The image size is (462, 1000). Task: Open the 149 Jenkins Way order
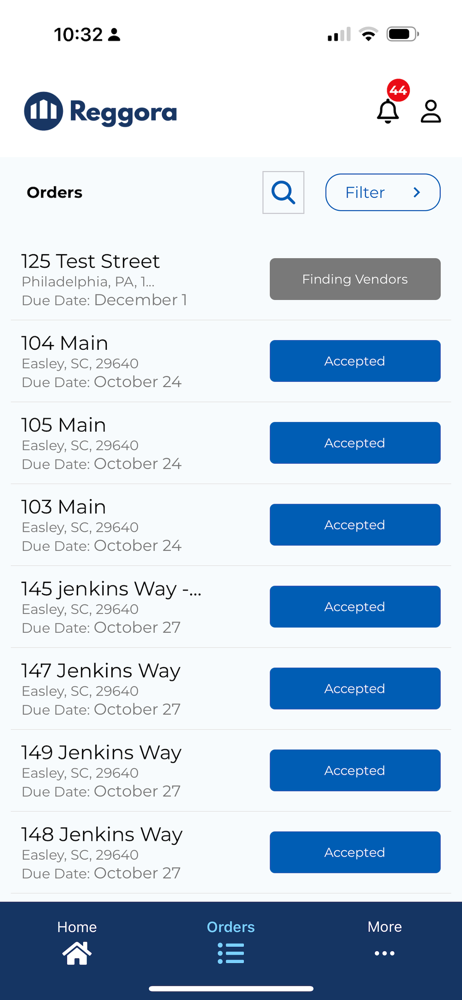tap(231, 770)
